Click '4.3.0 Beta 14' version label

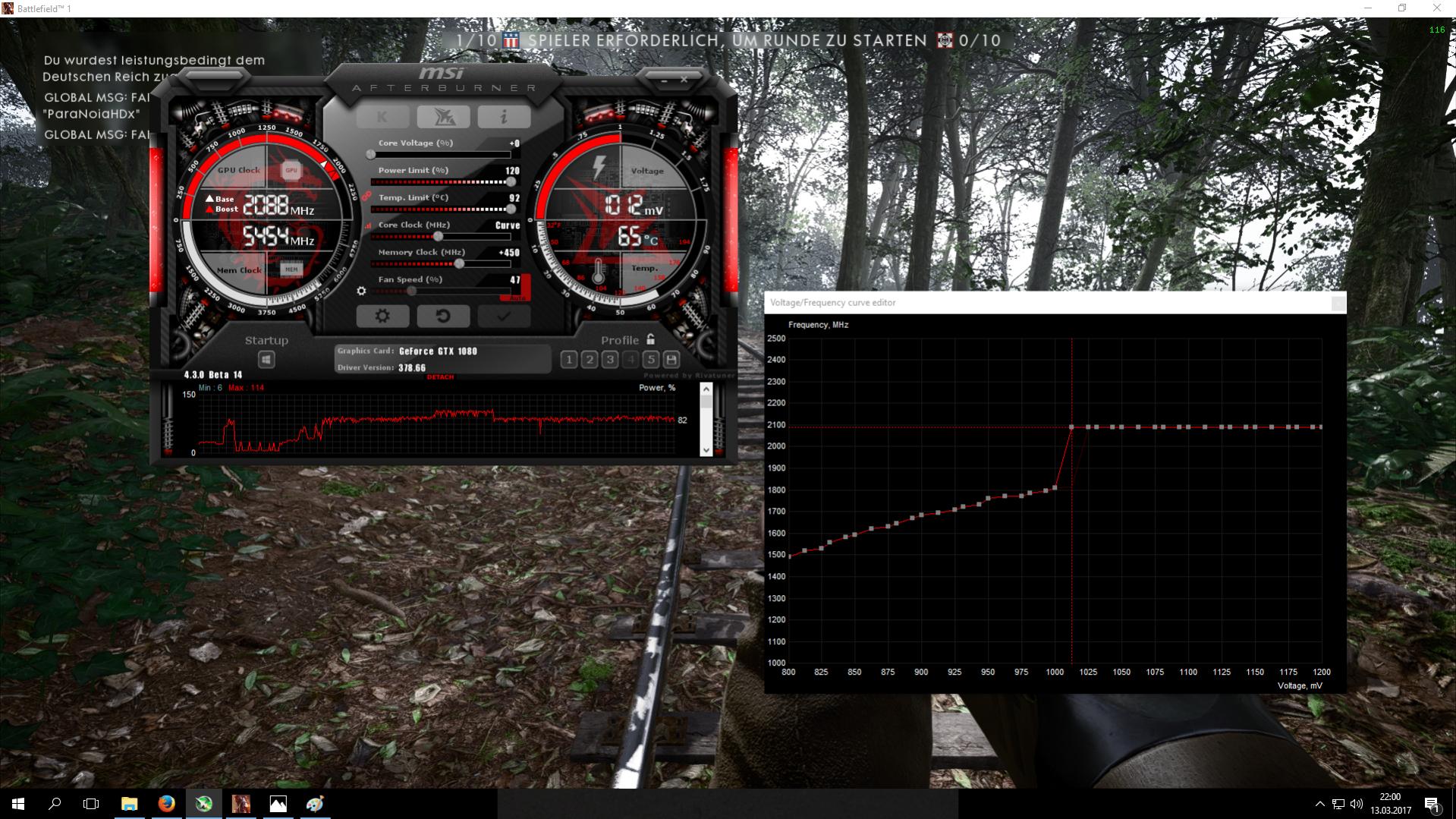point(213,375)
